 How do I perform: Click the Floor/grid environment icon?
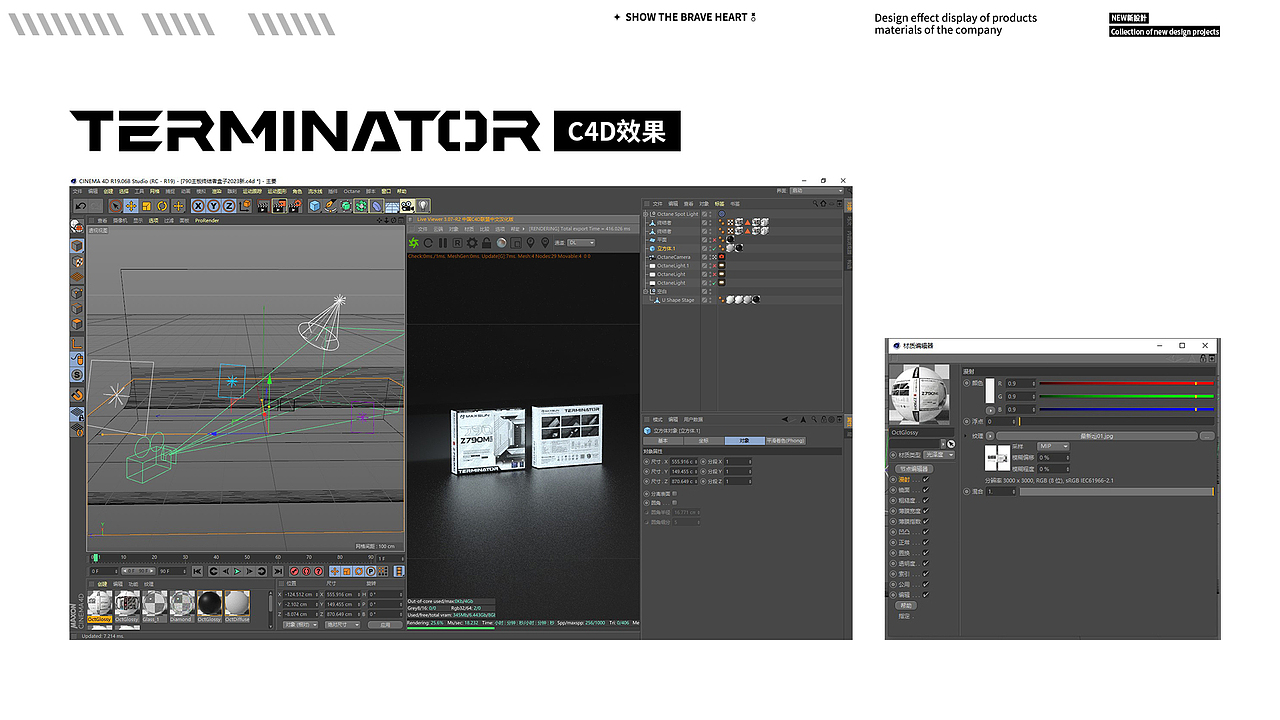tap(392, 206)
